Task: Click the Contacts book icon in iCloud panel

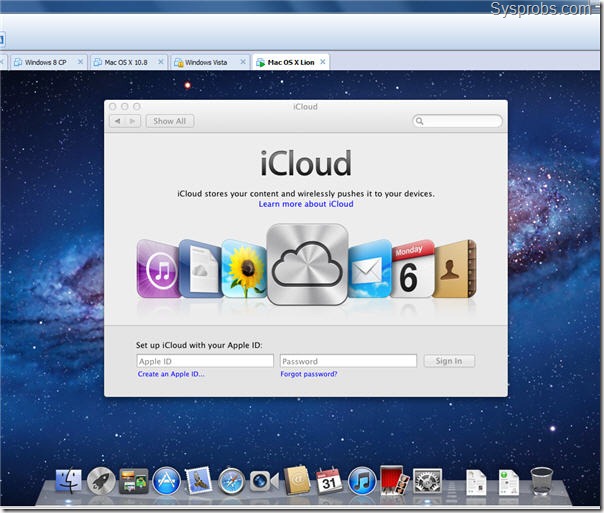Action: 455,269
